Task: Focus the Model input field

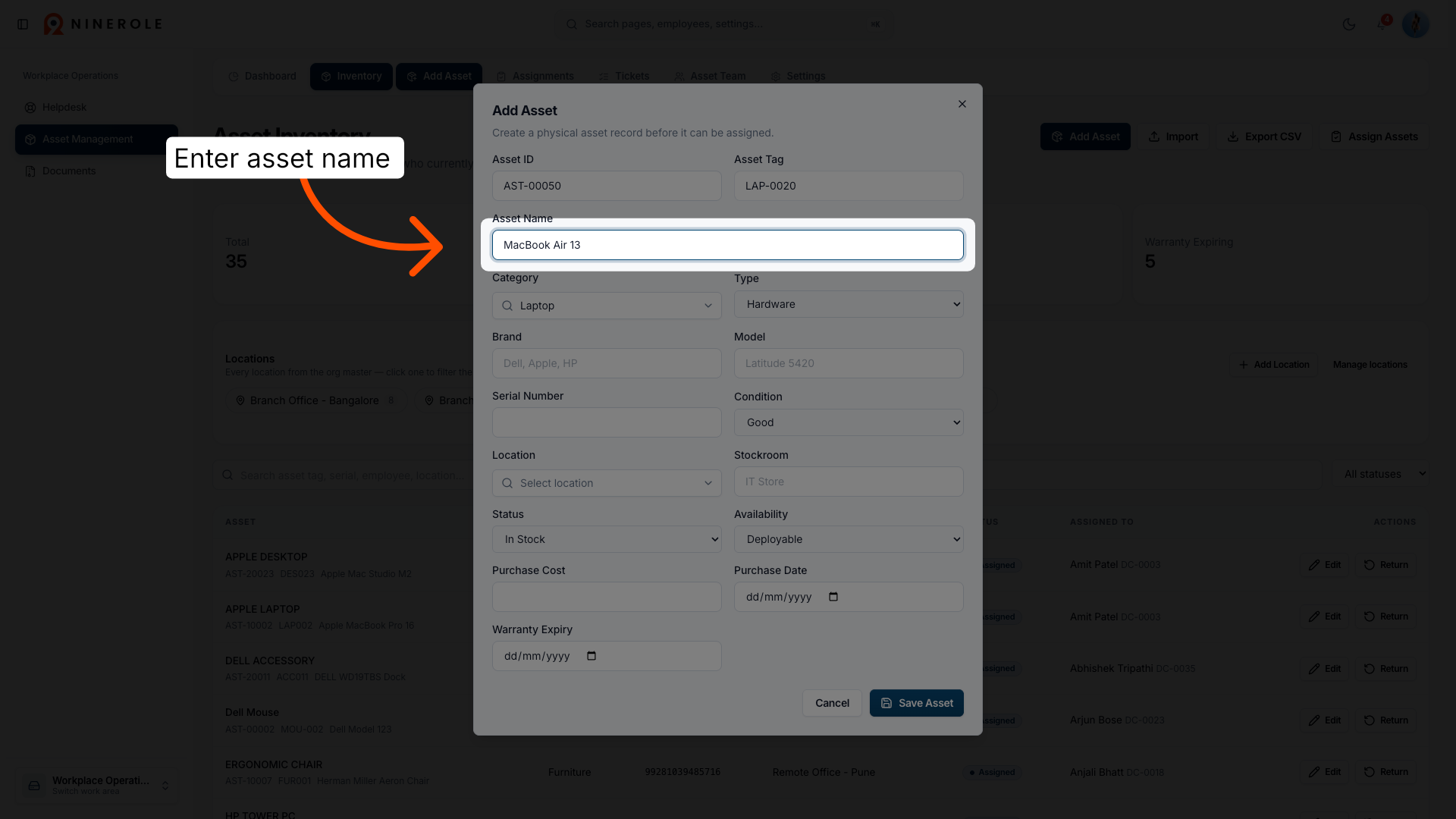Action: (849, 363)
